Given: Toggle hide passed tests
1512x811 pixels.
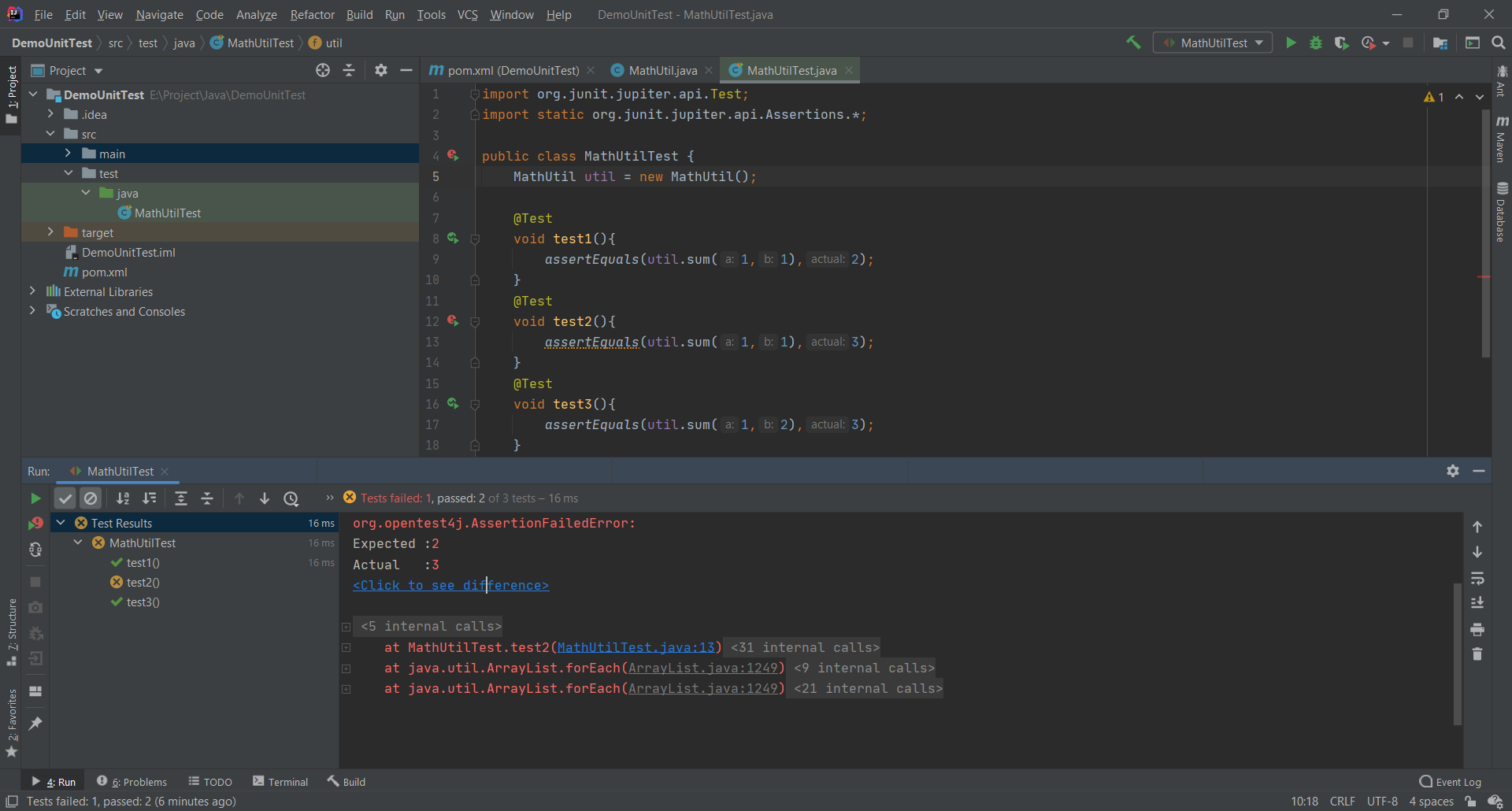Looking at the screenshot, I should [65, 498].
